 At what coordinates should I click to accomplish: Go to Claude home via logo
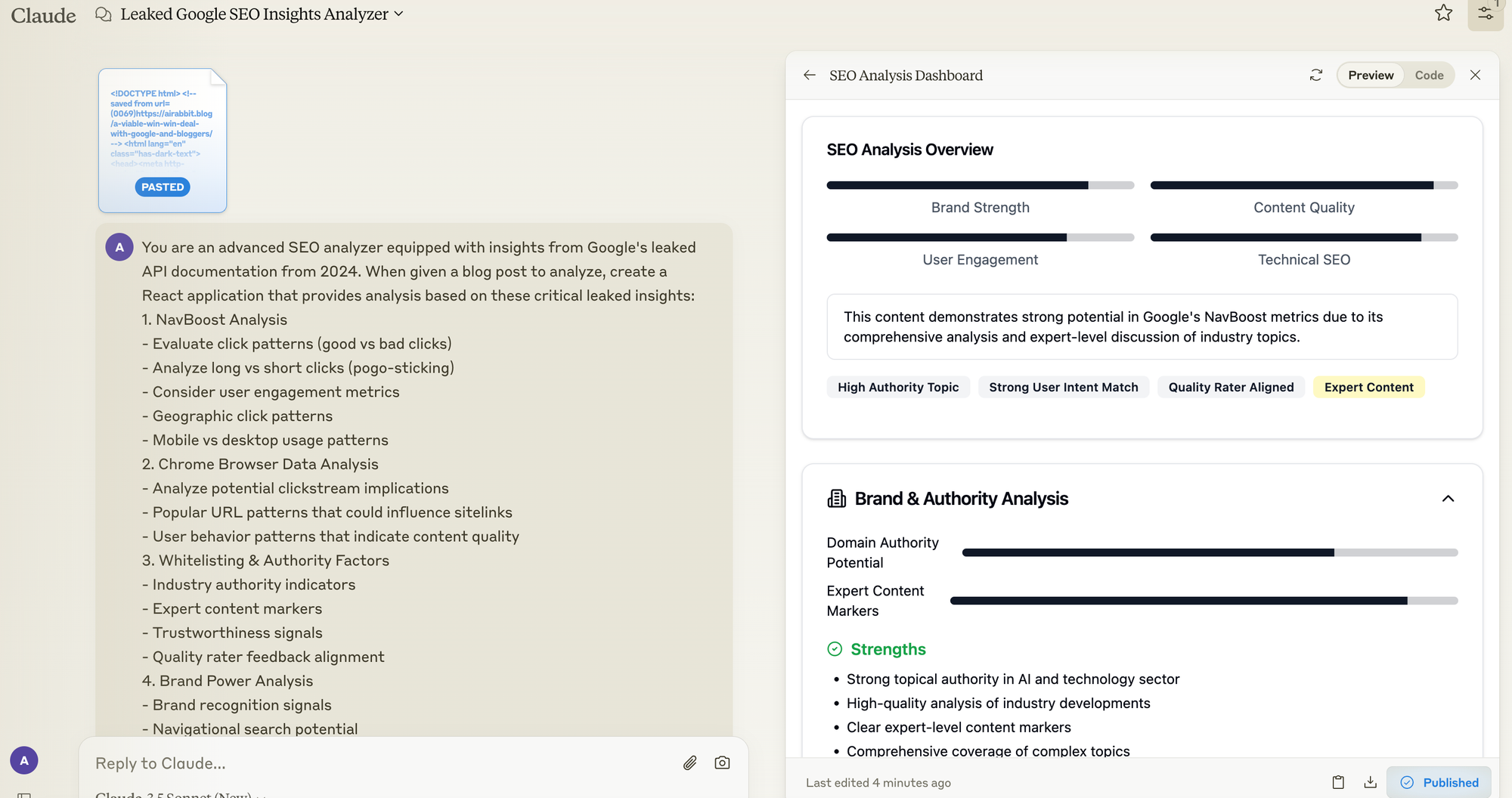tap(44, 15)
